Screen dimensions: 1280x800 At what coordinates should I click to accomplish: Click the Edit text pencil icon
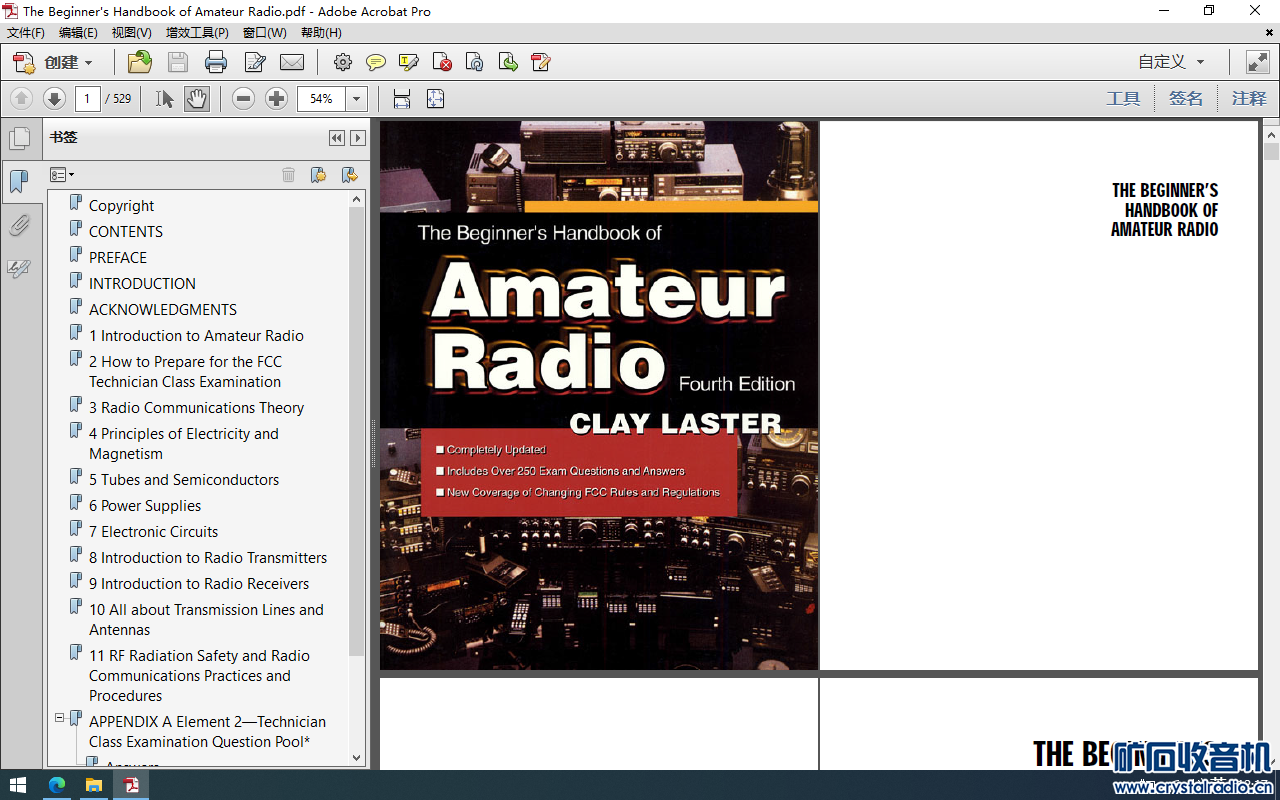255,62
